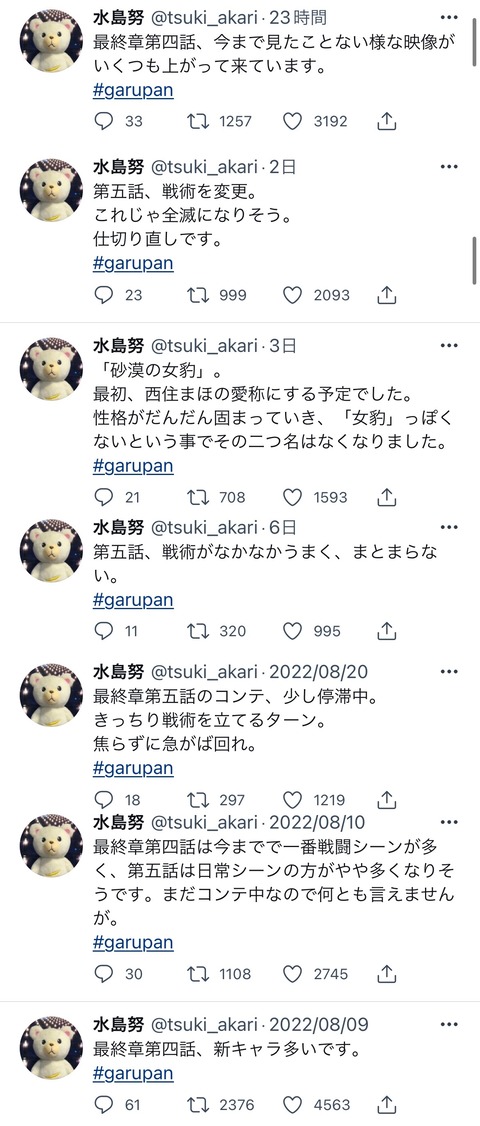Screen dimensions: 480x1126
Task: Open more options on the 2日 tweet
Action: click(449, 167)
